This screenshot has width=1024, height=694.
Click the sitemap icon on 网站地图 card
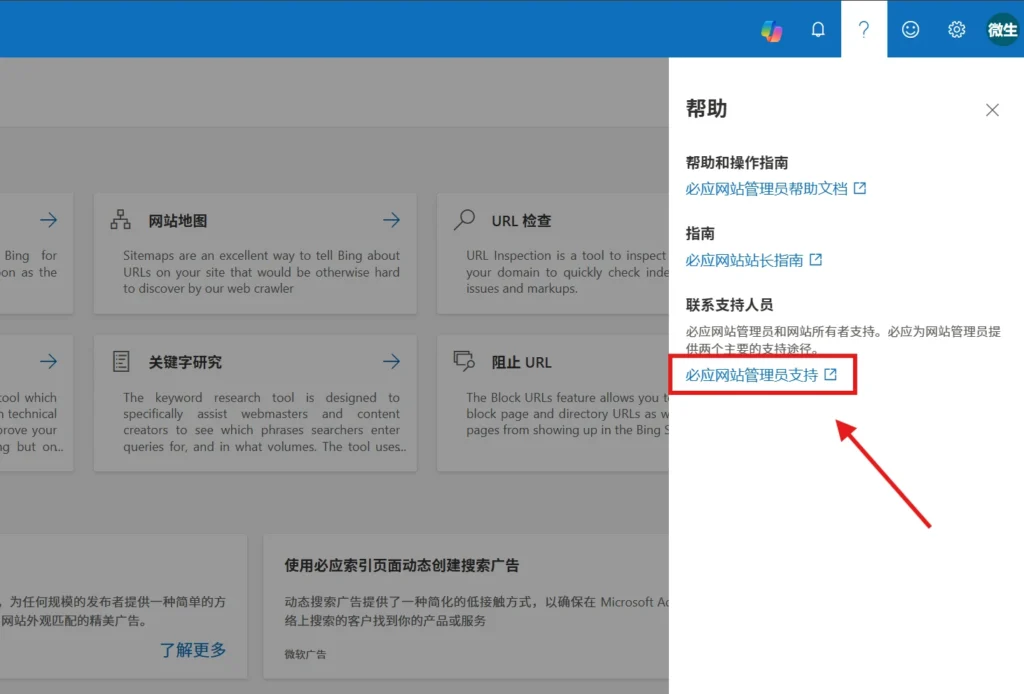click(122, 219)
